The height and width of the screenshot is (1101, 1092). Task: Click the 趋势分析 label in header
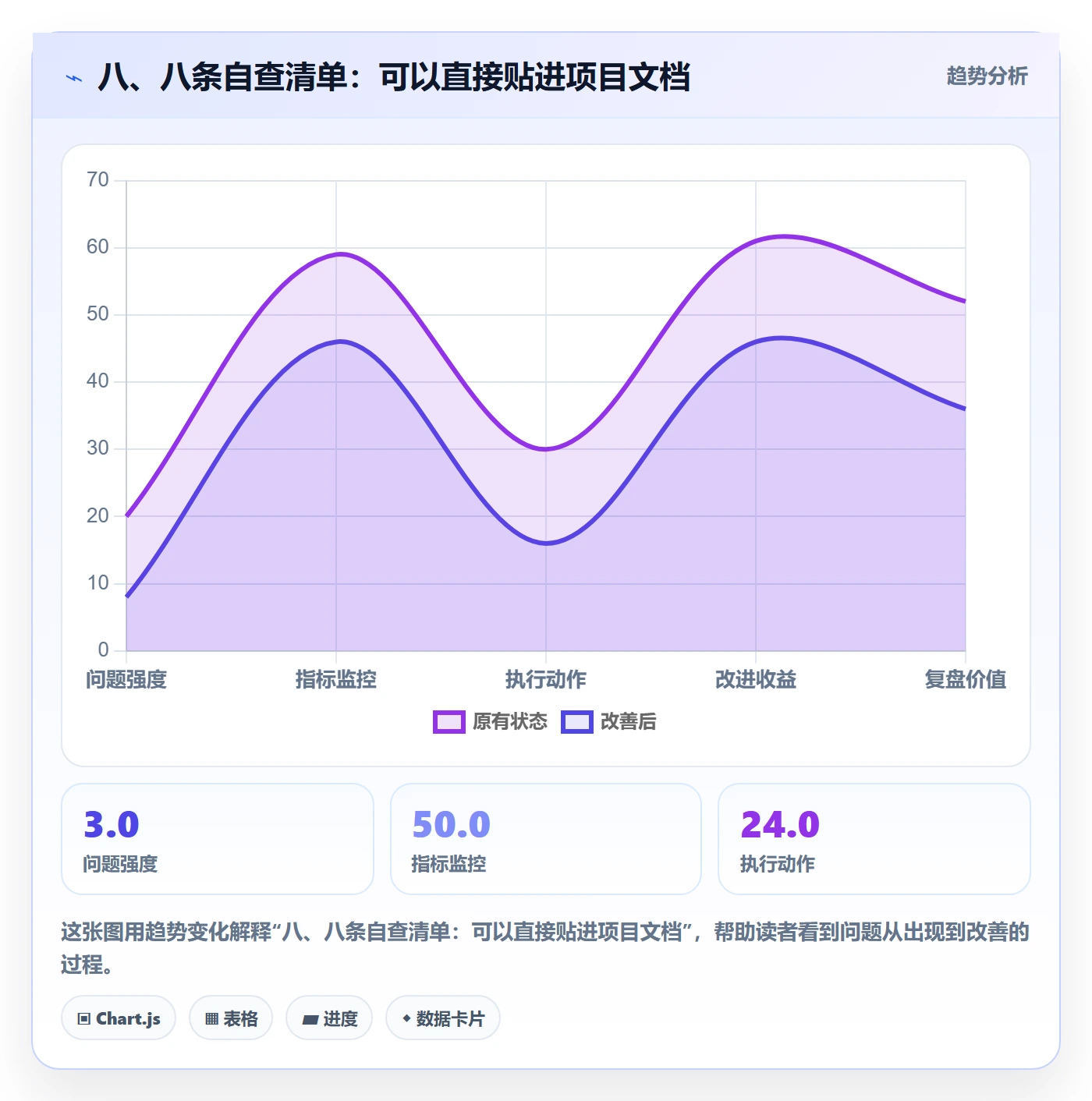click(987, 76)
